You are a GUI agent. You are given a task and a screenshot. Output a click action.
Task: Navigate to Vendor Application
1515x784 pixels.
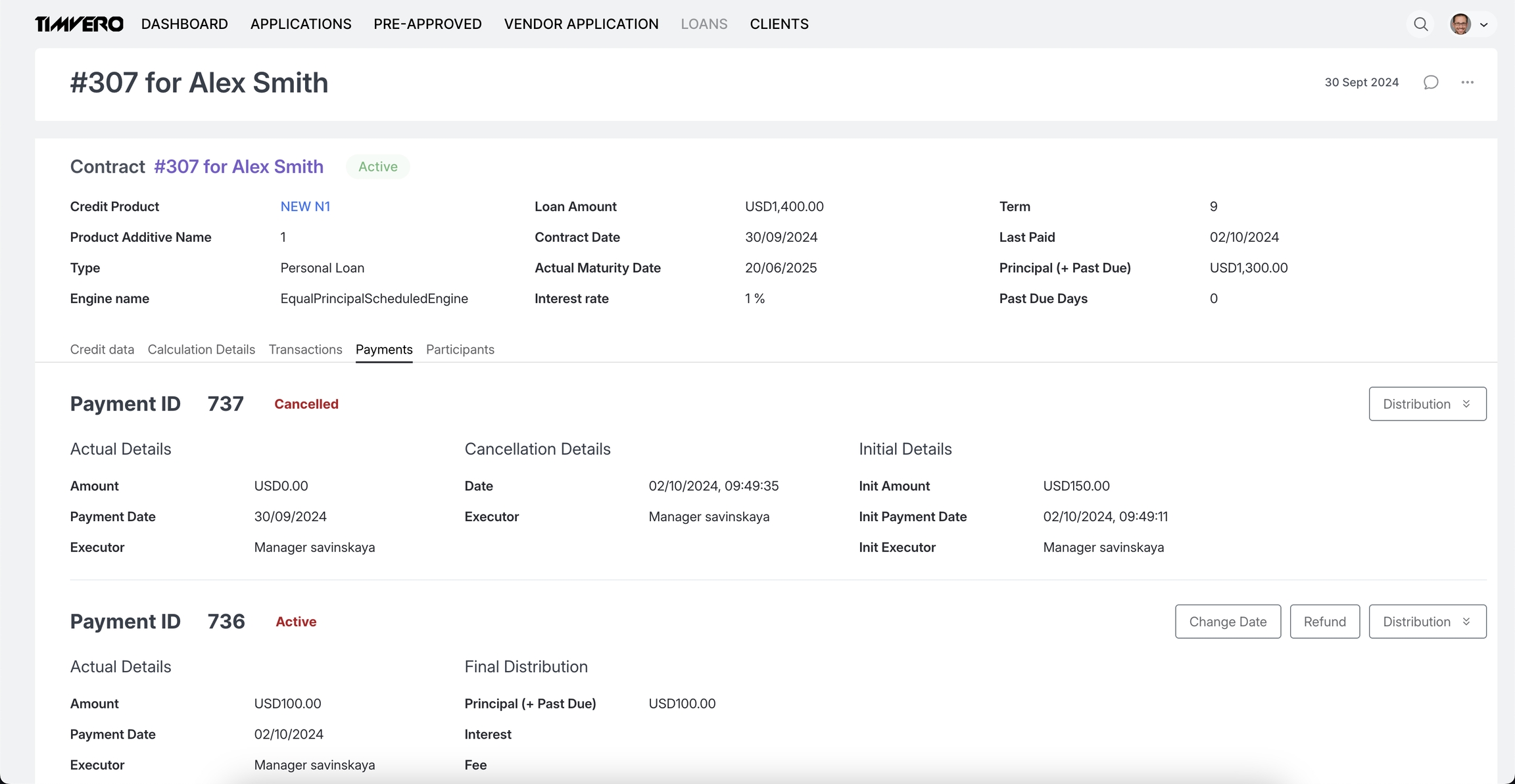point(581,24)
